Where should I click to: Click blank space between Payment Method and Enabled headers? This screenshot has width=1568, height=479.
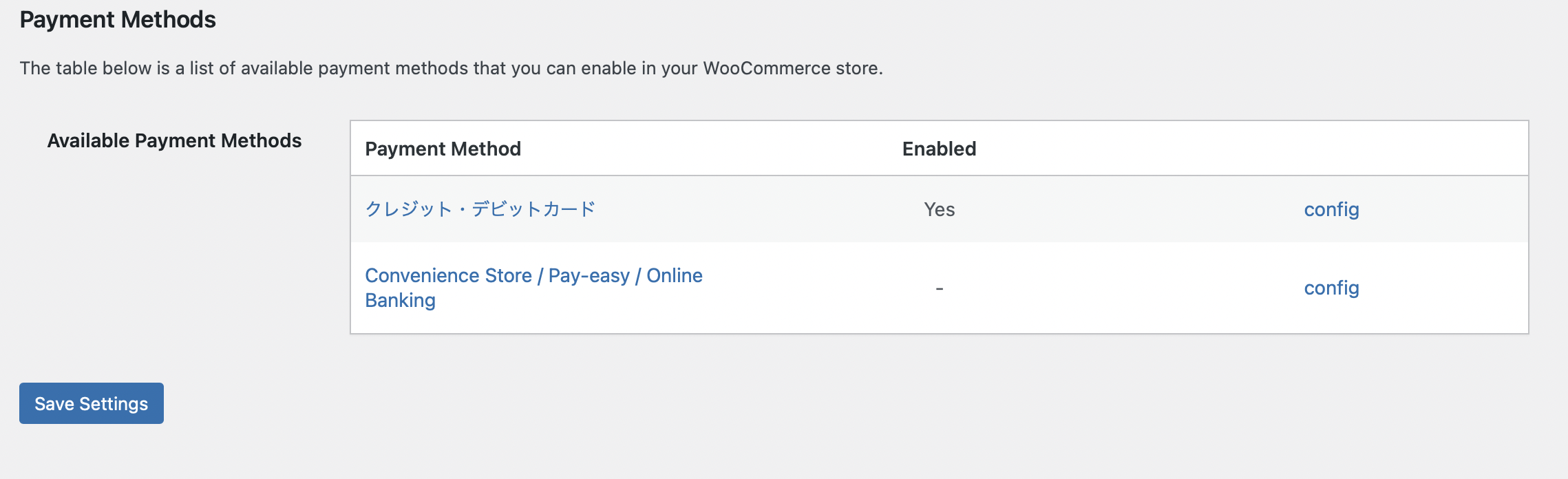point(709,149)
